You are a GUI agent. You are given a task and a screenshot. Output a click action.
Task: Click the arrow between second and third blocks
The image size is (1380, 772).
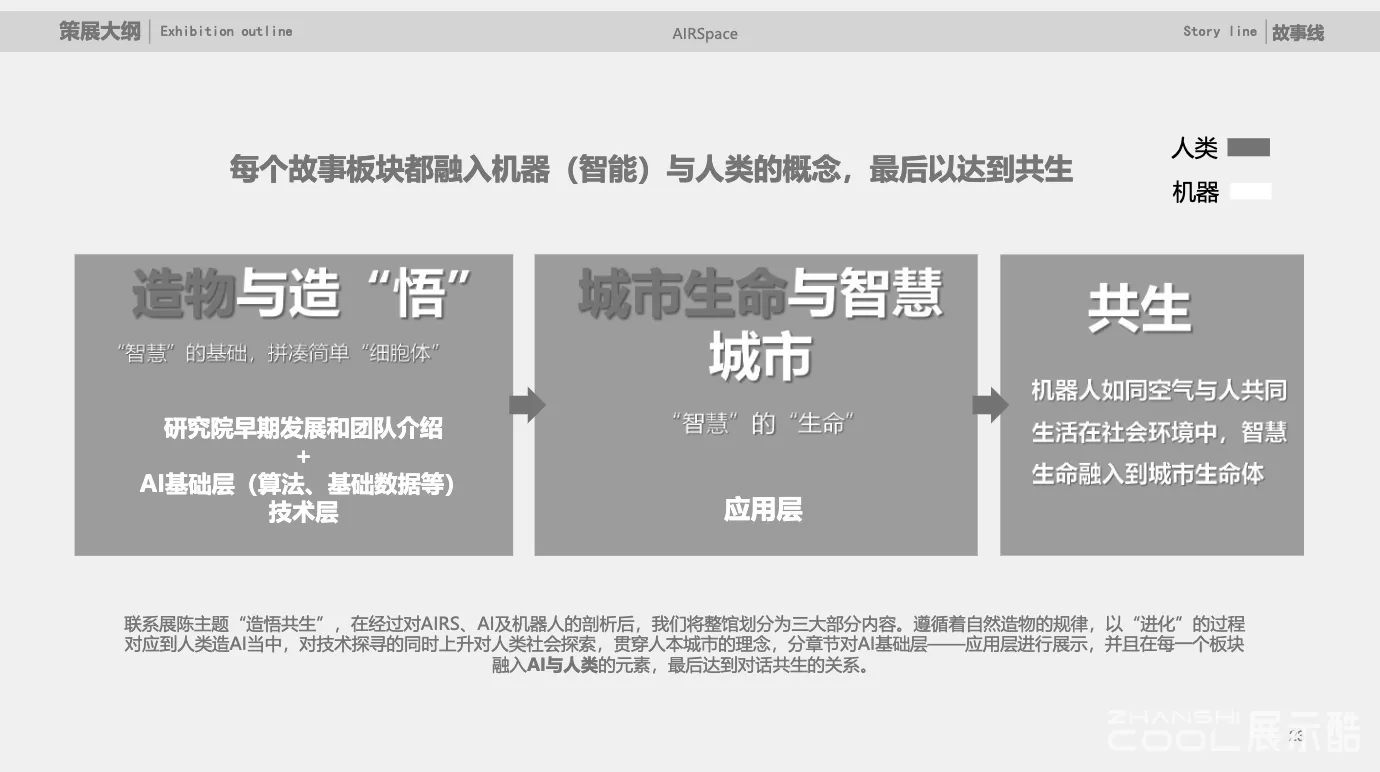[x=990, y=405]
